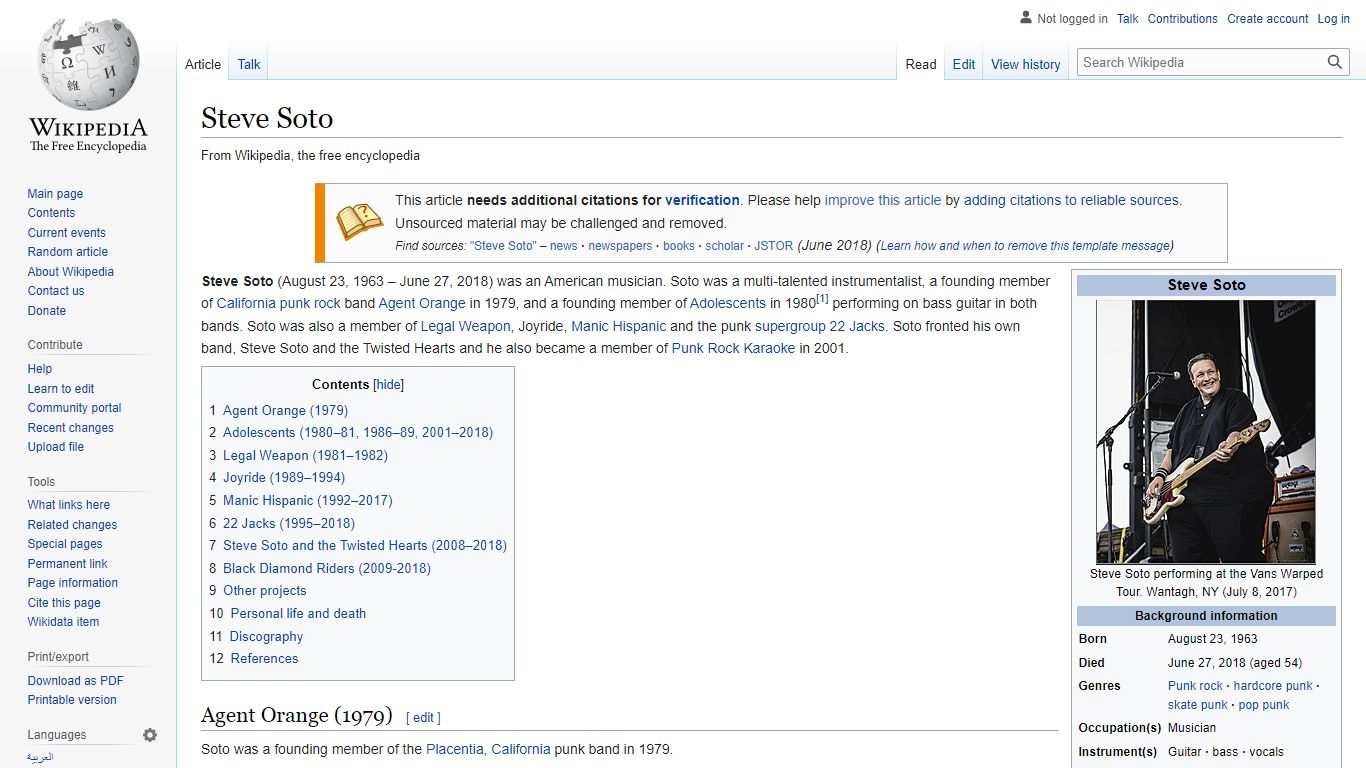This screenshot has height=768, width=1366.
Task: Jump to Joyride (1989–1994) entry
Action: (x=284, y=477)
